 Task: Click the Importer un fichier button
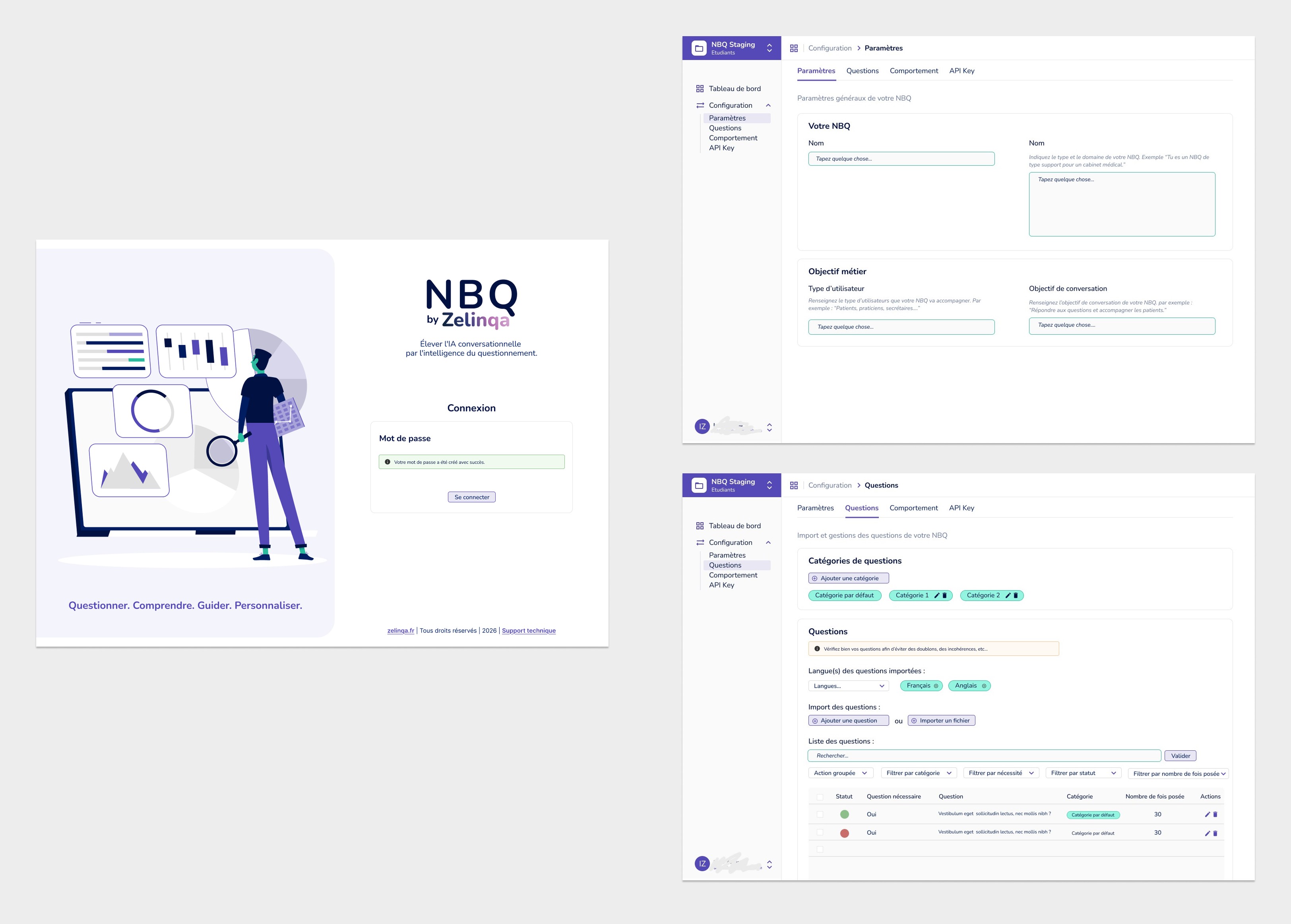coord(941,720)
